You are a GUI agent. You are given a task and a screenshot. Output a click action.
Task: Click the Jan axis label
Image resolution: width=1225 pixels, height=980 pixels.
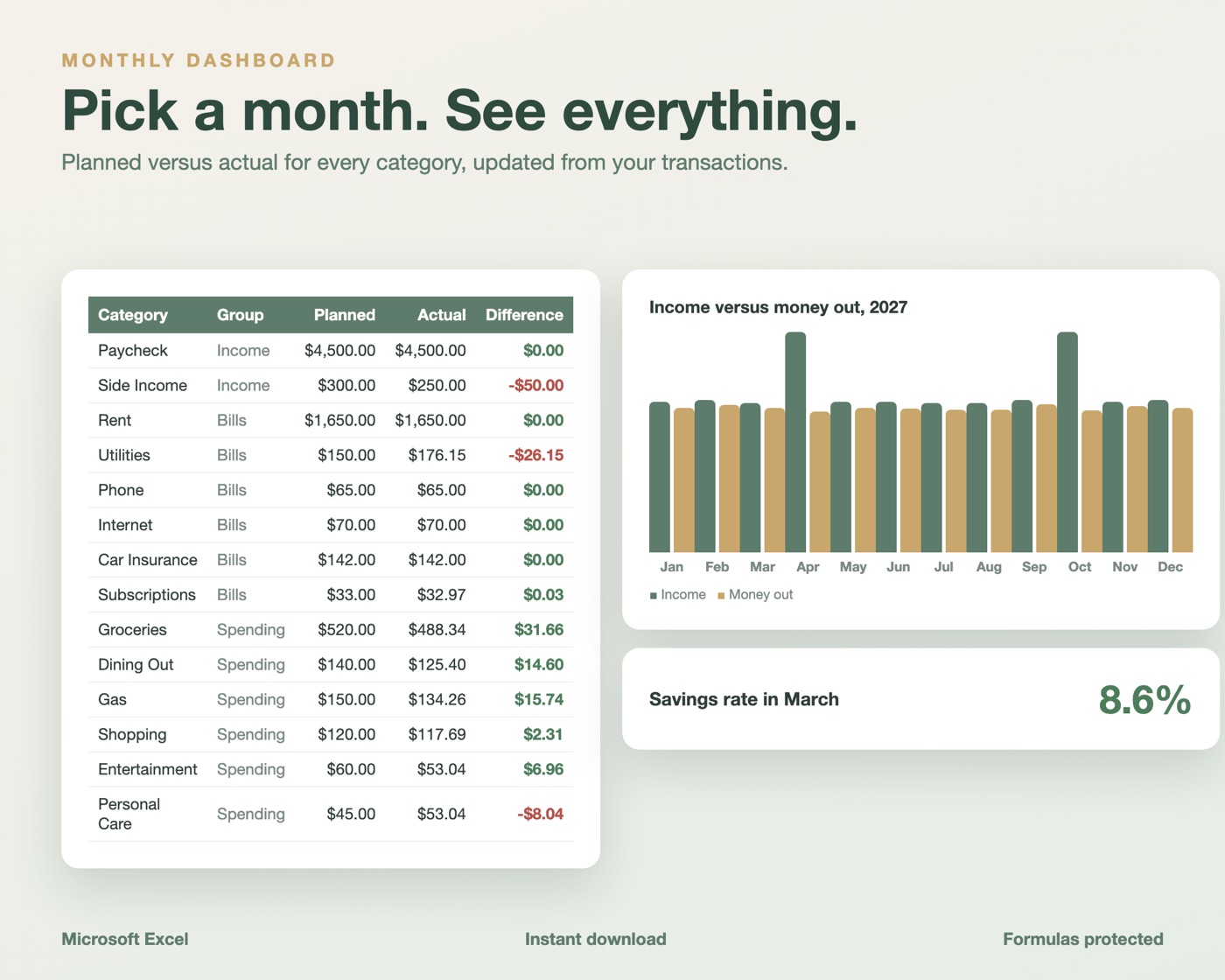[x=672, y=567]
